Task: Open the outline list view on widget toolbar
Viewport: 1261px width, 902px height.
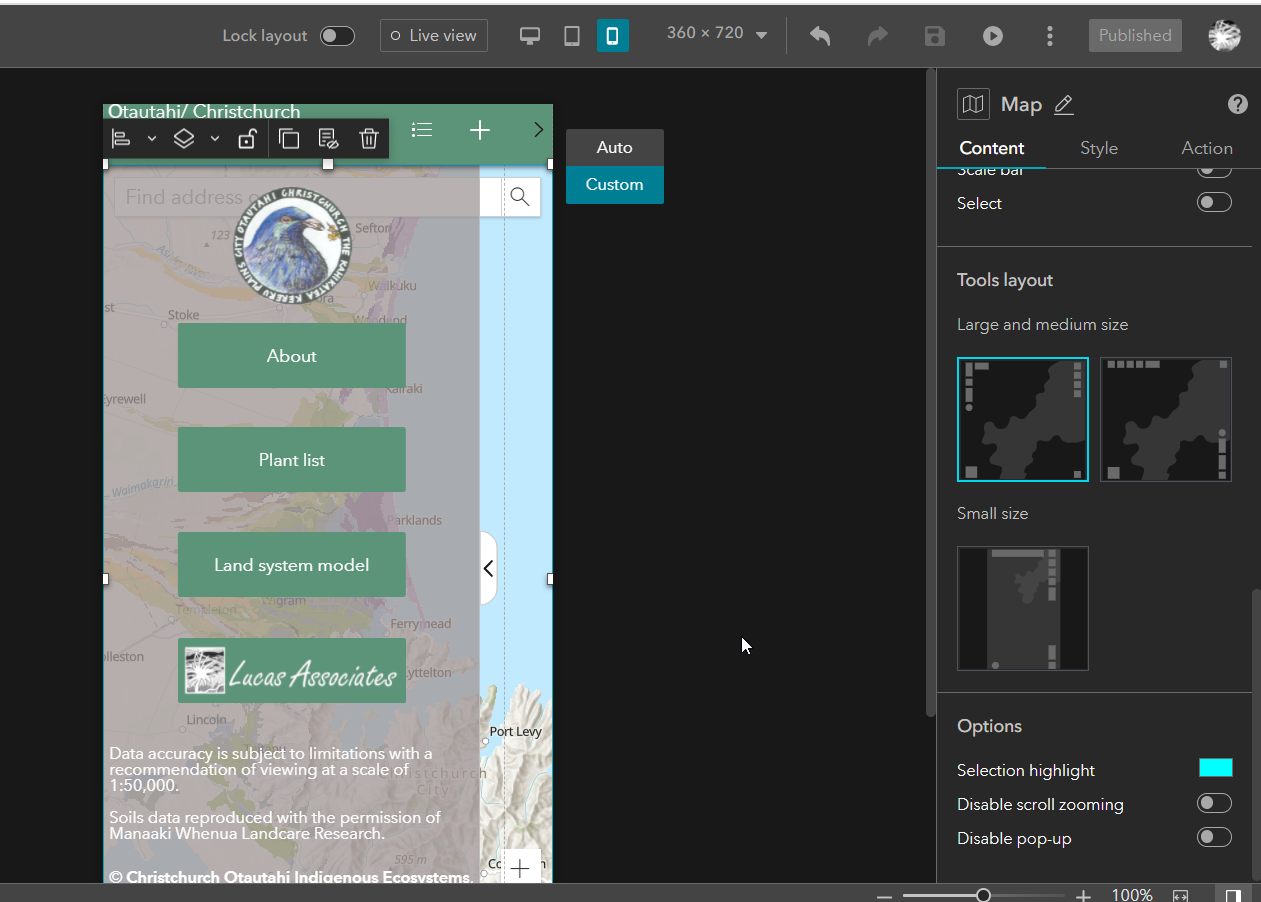Action: [421, 130]
